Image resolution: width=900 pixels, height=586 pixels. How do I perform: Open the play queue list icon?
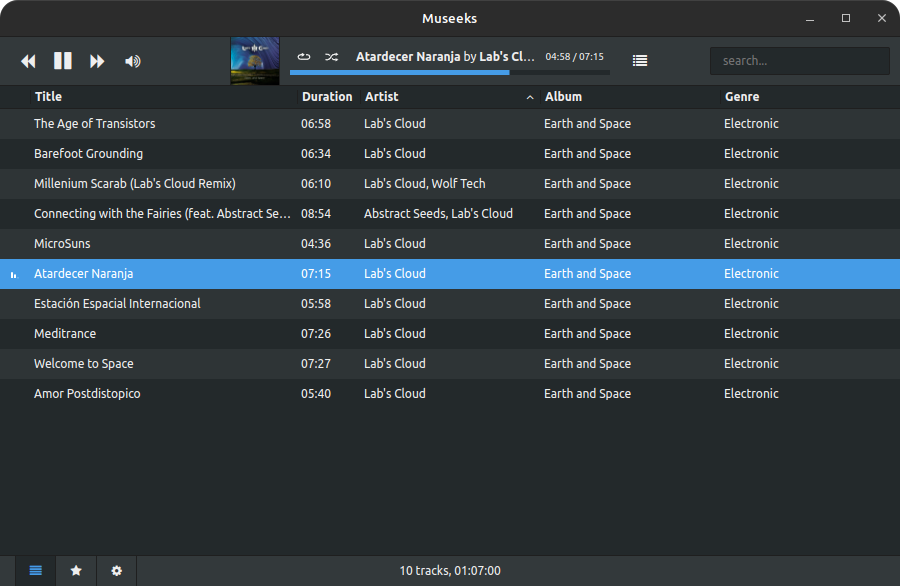640,61
